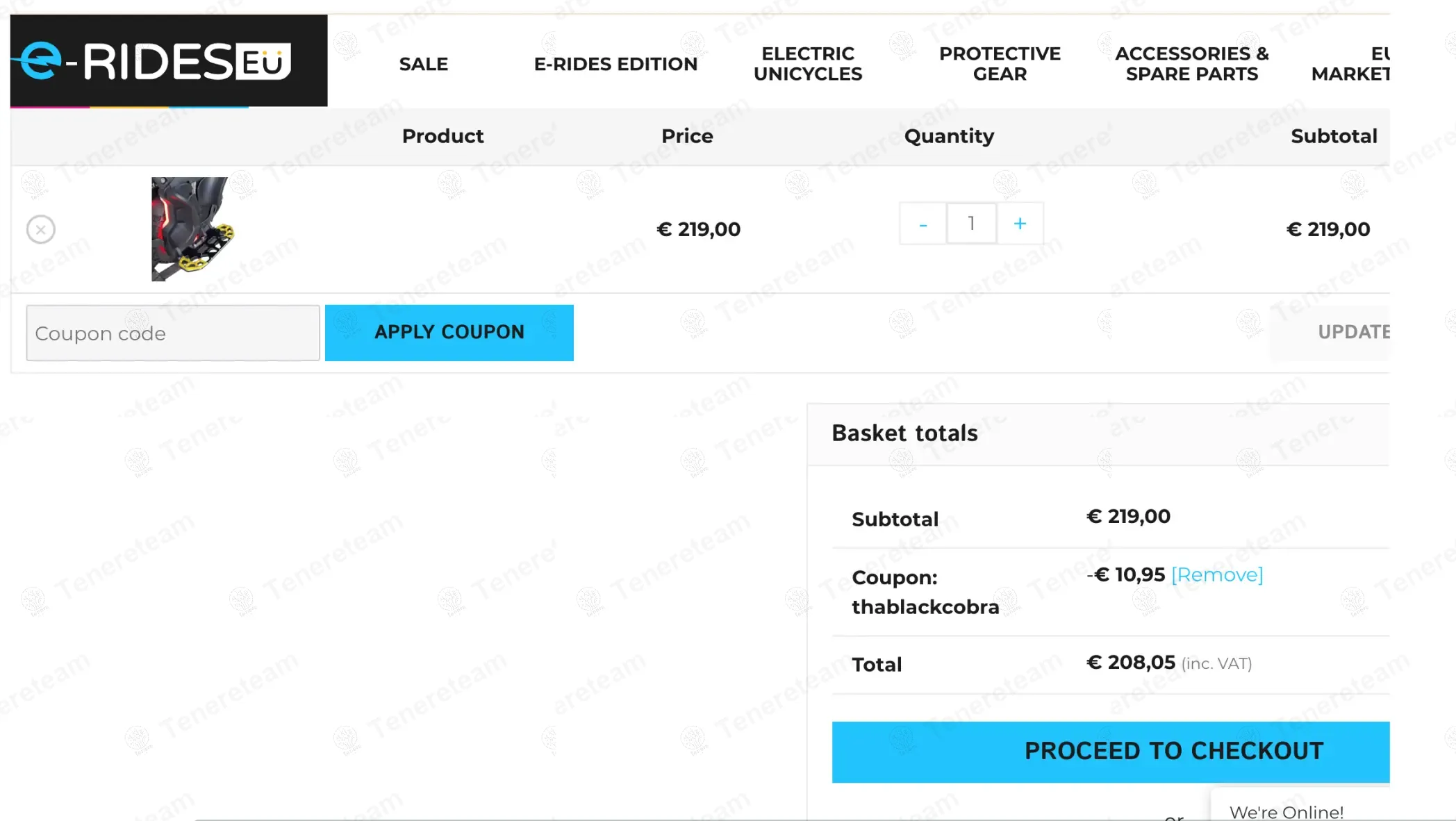
Task: Open the We're Online chat widget
Action: point(1286,811)
